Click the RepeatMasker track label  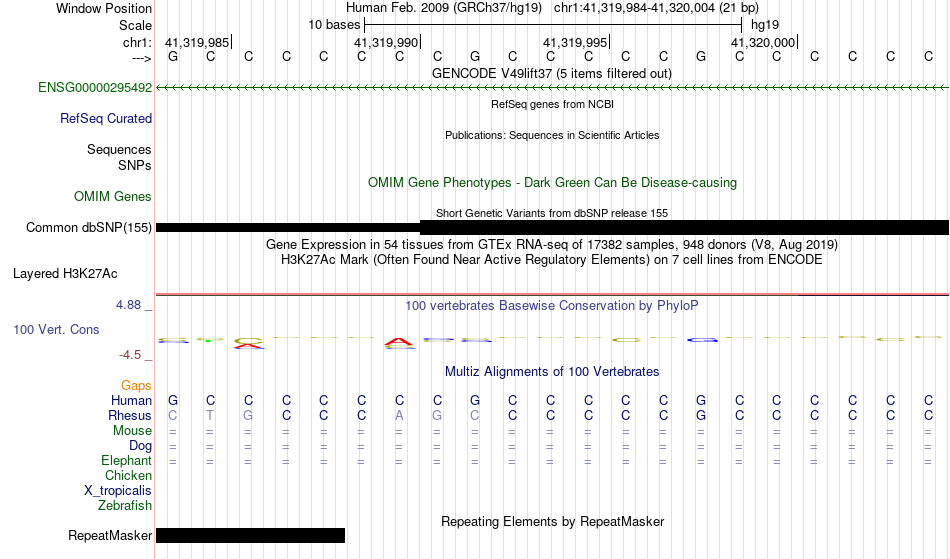[110, 535]
